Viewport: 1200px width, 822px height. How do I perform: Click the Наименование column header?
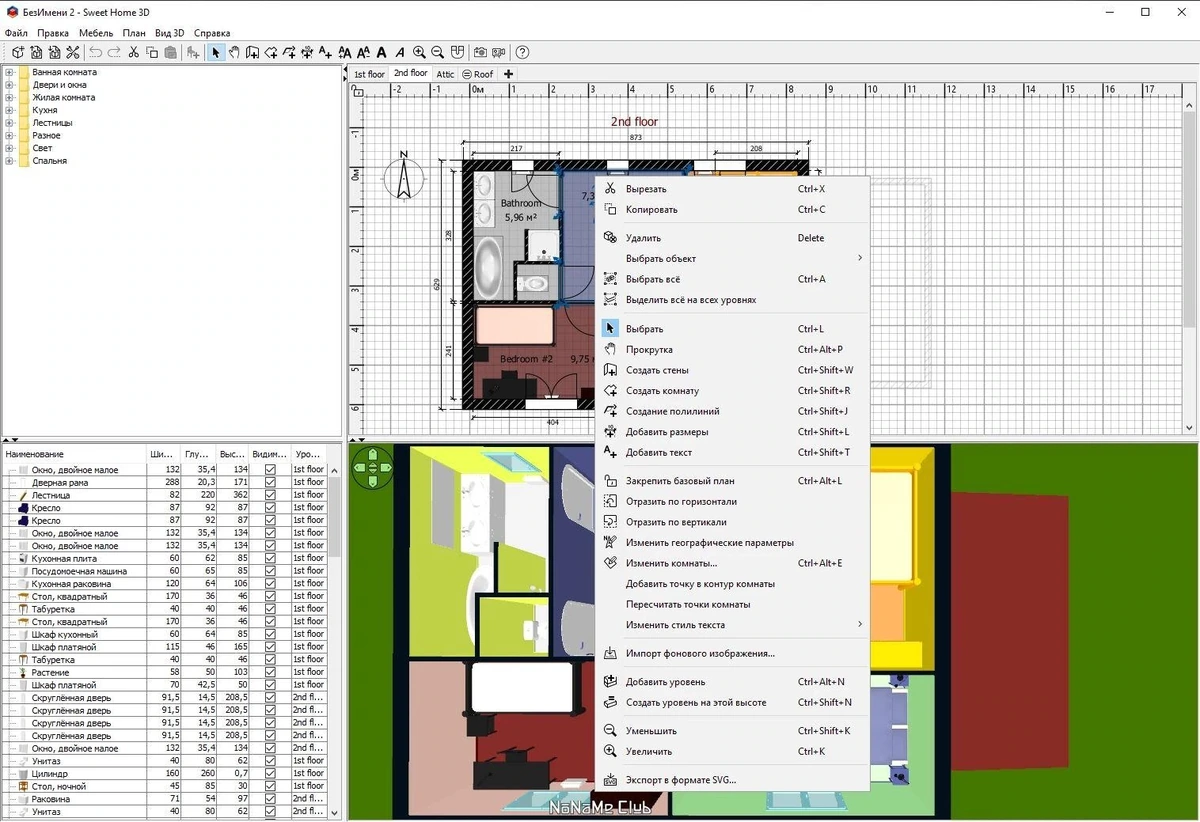[x=73, y=454]
